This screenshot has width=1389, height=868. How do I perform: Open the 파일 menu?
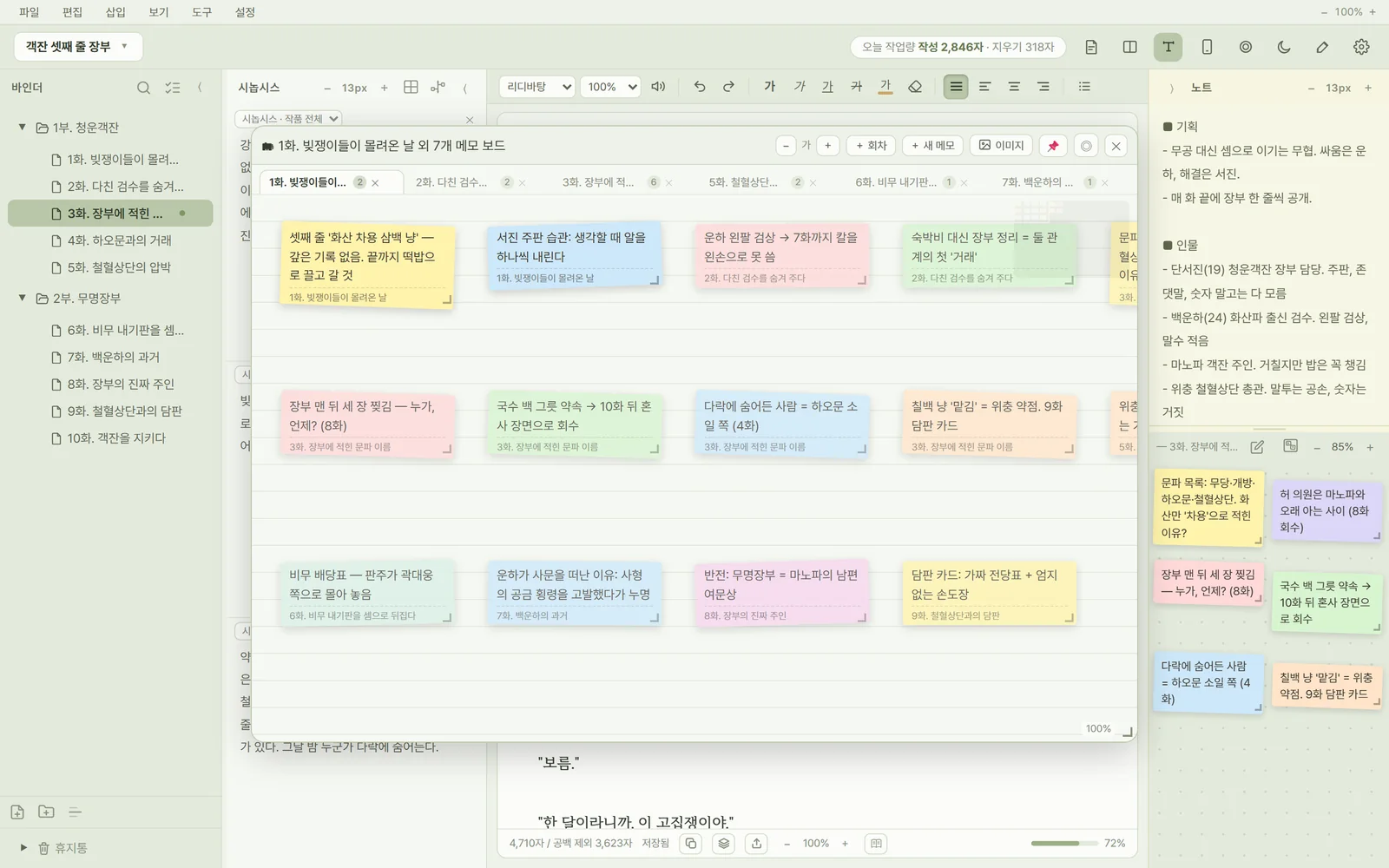[29, 12]
